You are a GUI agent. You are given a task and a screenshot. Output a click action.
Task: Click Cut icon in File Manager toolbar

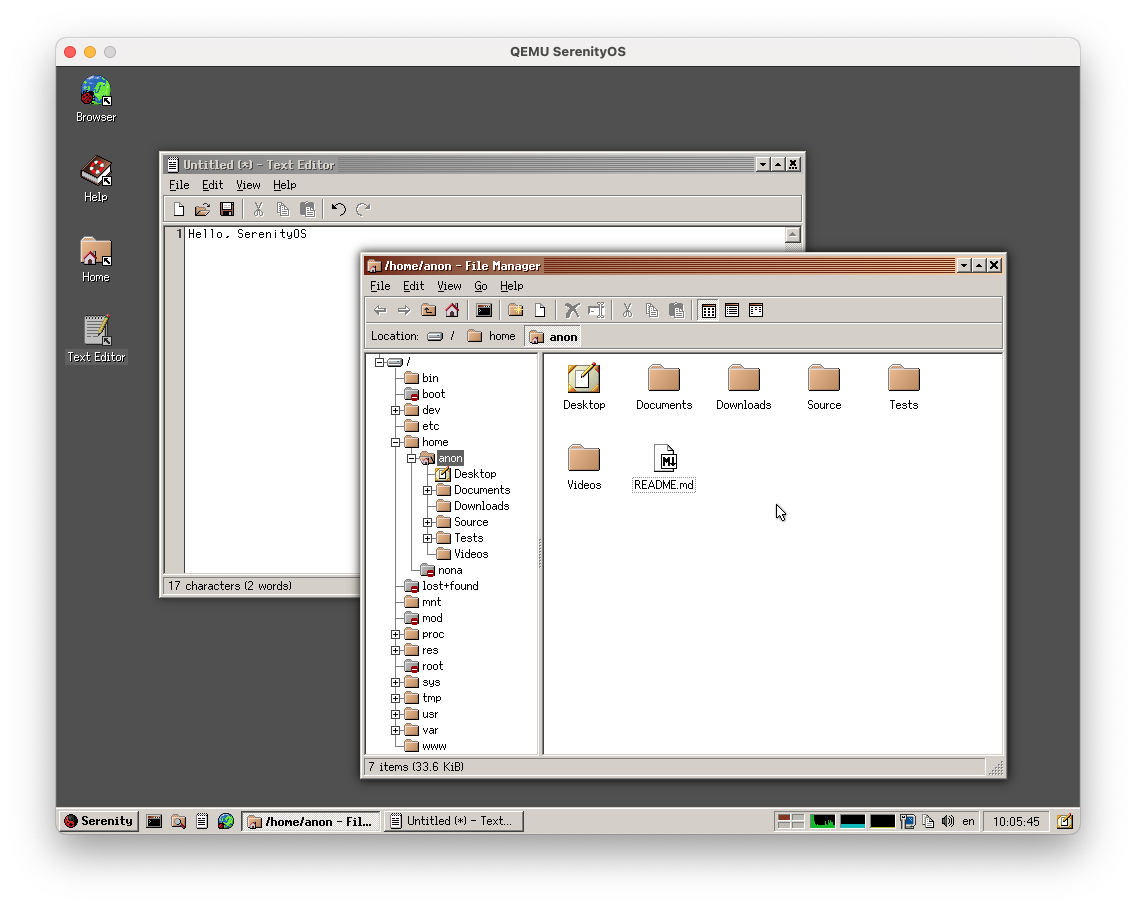click(627, 311)
